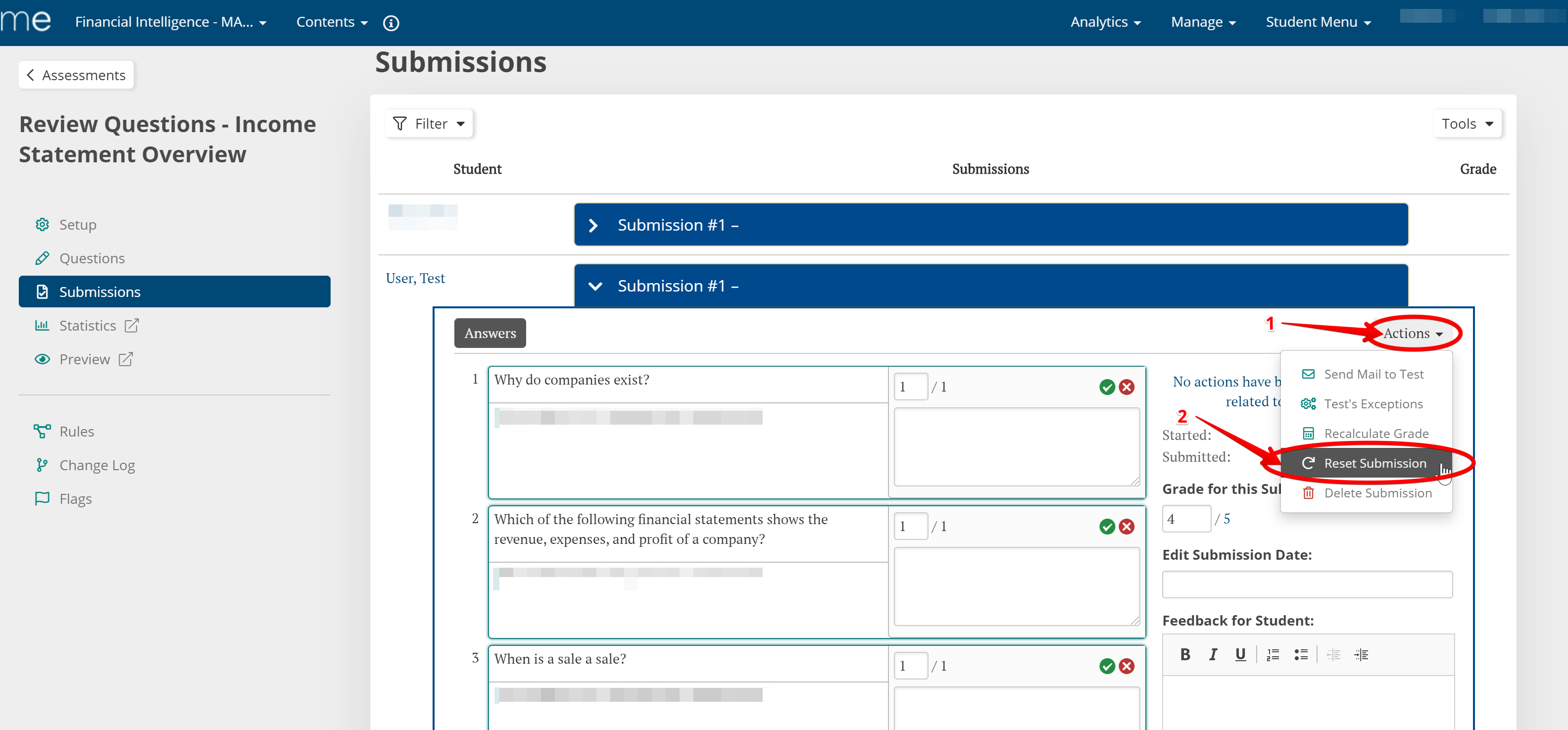Open the Analytics menu in top bar
The width and height of the screenshot is (1568, 730).
[x=1105, y=23]
